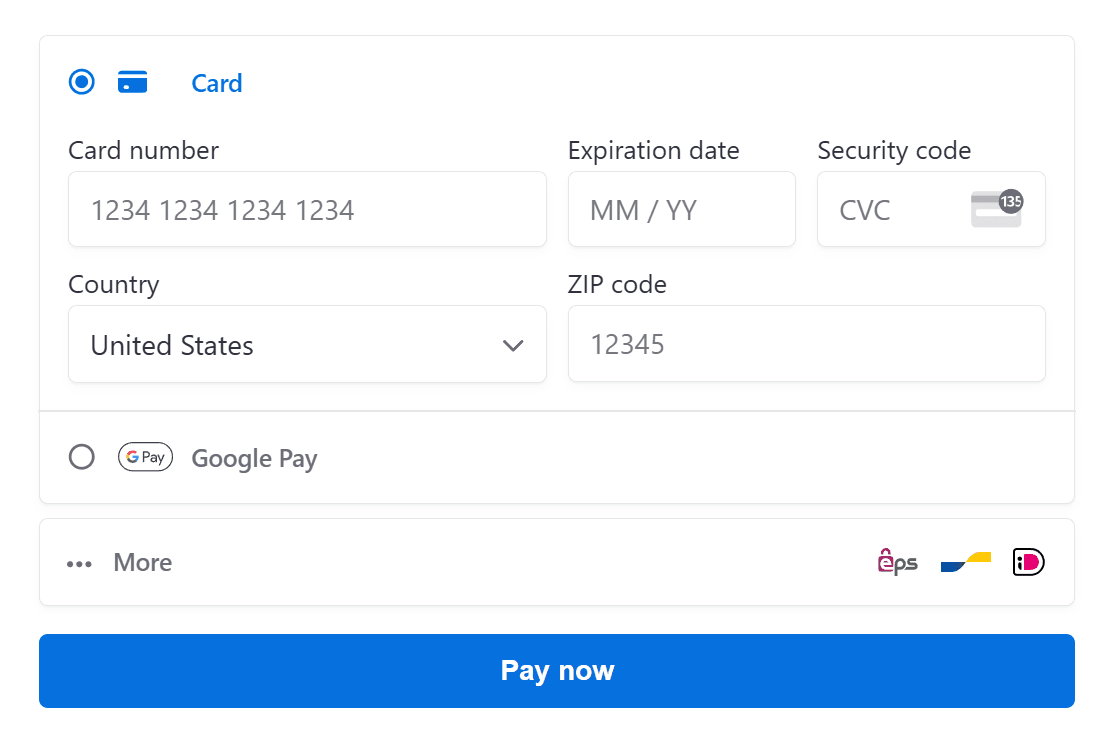Viewport: 1109px width, 743px height.
Task: Click the More text label
Action: coord(142,562)
